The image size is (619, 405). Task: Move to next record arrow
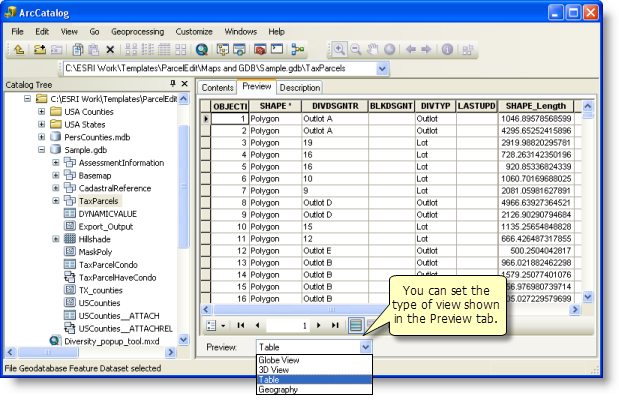pos(319,325)
